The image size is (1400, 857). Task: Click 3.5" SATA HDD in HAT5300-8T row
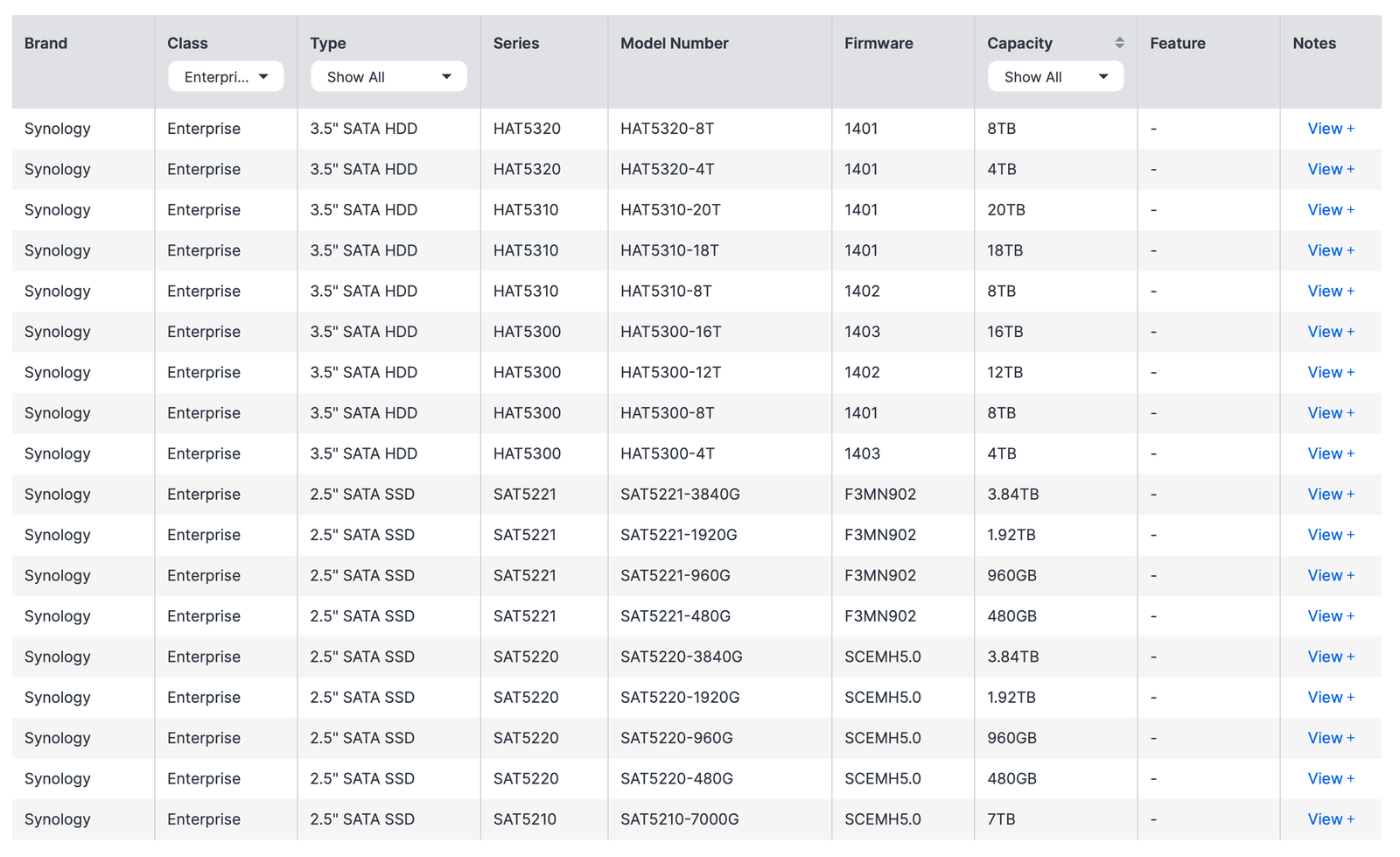364,413
